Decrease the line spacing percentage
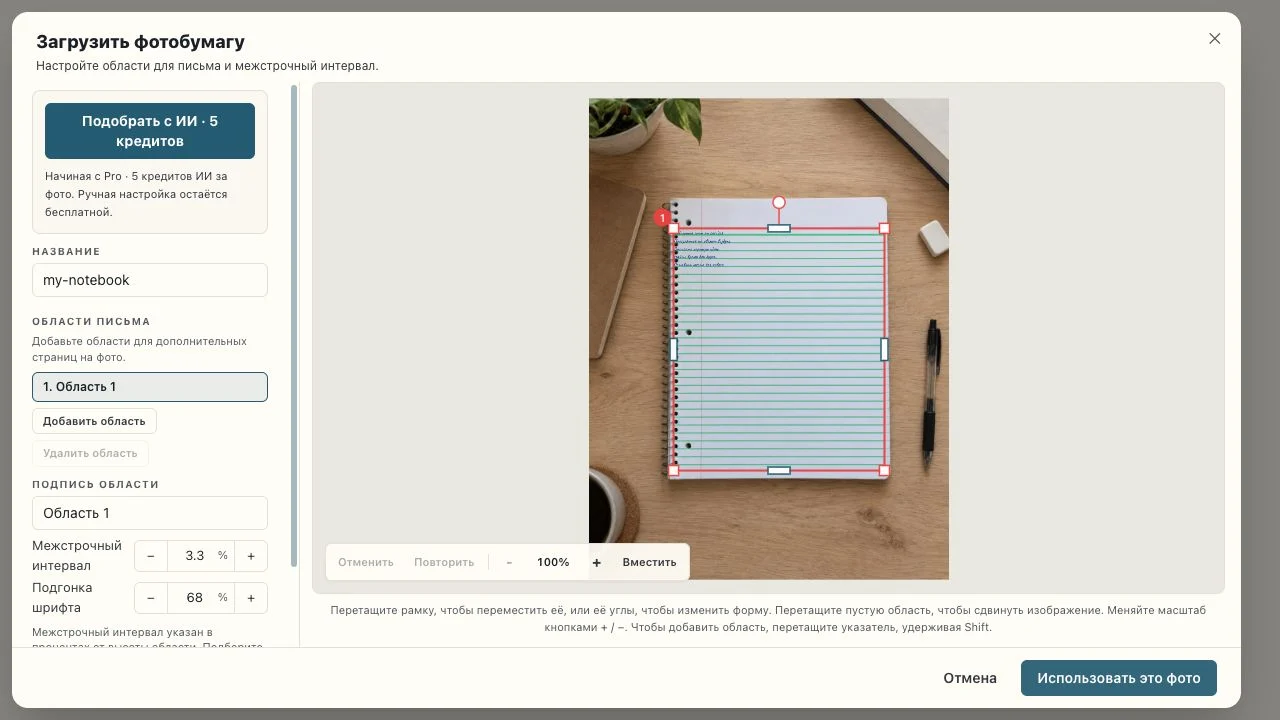 coord(151,556)
